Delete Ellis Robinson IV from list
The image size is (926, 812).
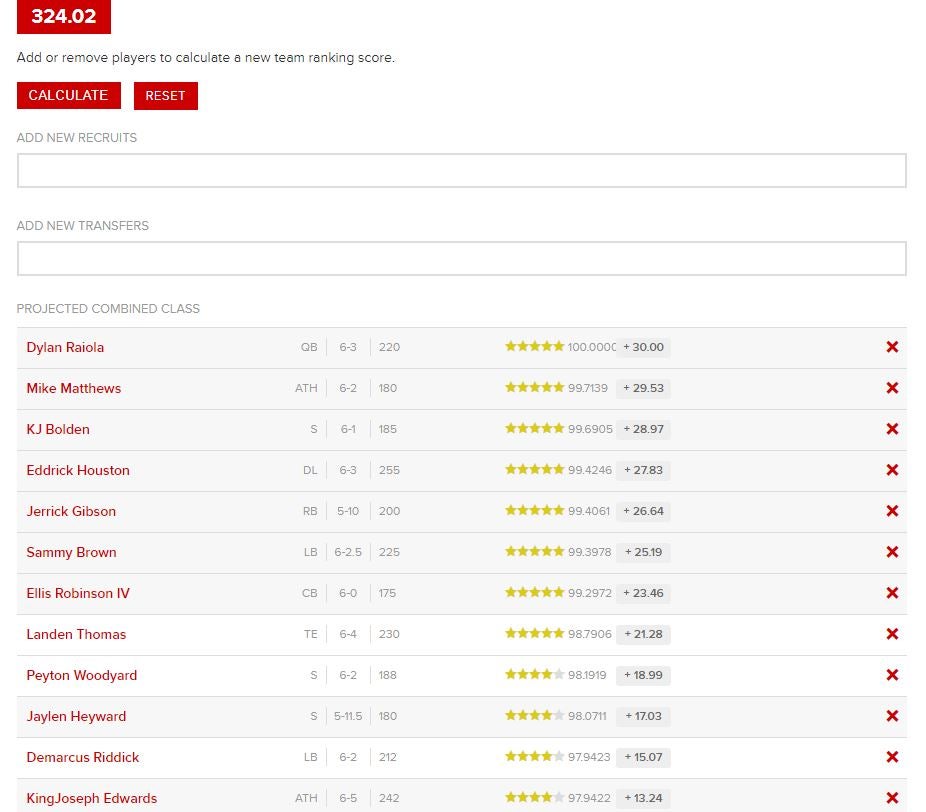pos(892,593)
